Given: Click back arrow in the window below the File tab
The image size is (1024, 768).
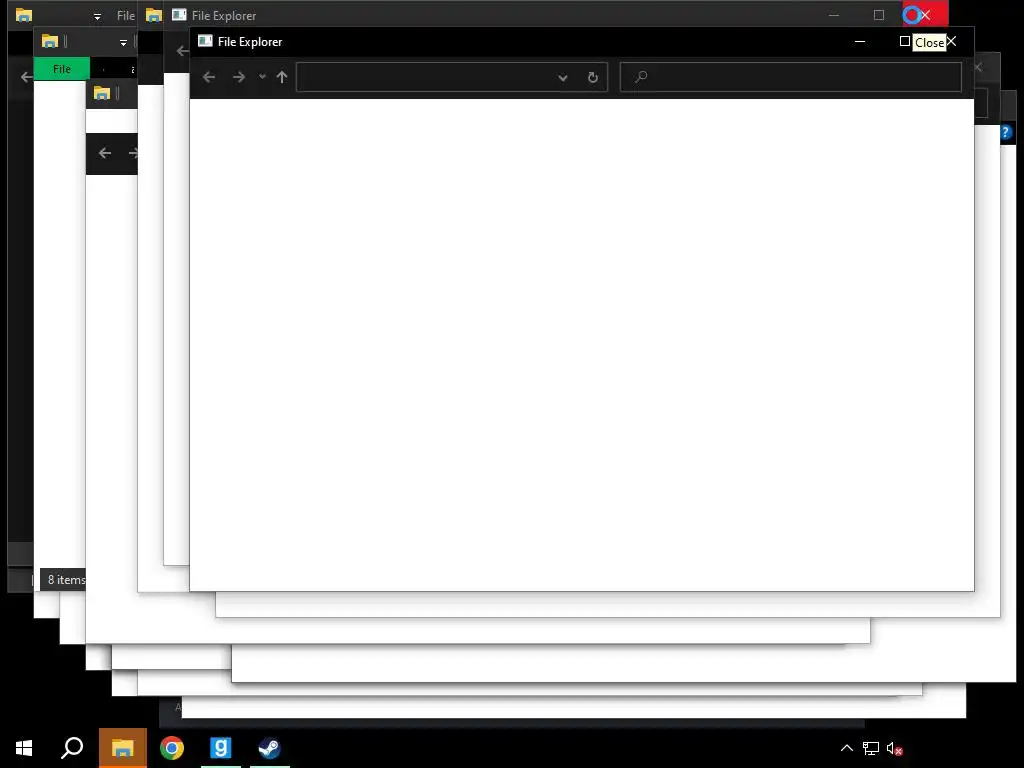Looking at the screenshot, I should pos(104,153).
